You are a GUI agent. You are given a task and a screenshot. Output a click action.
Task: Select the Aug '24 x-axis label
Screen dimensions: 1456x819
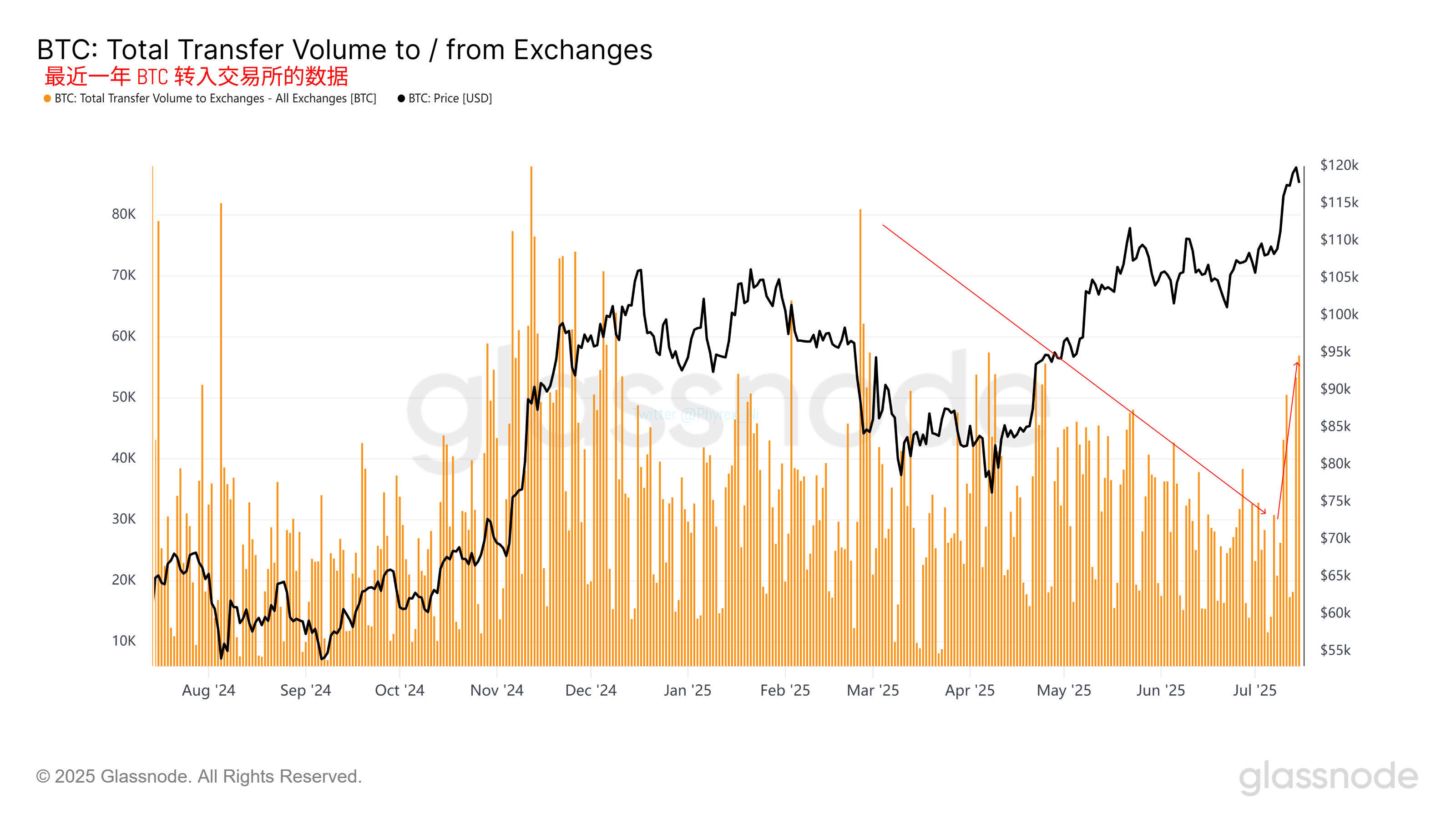(x=208, y=691)
